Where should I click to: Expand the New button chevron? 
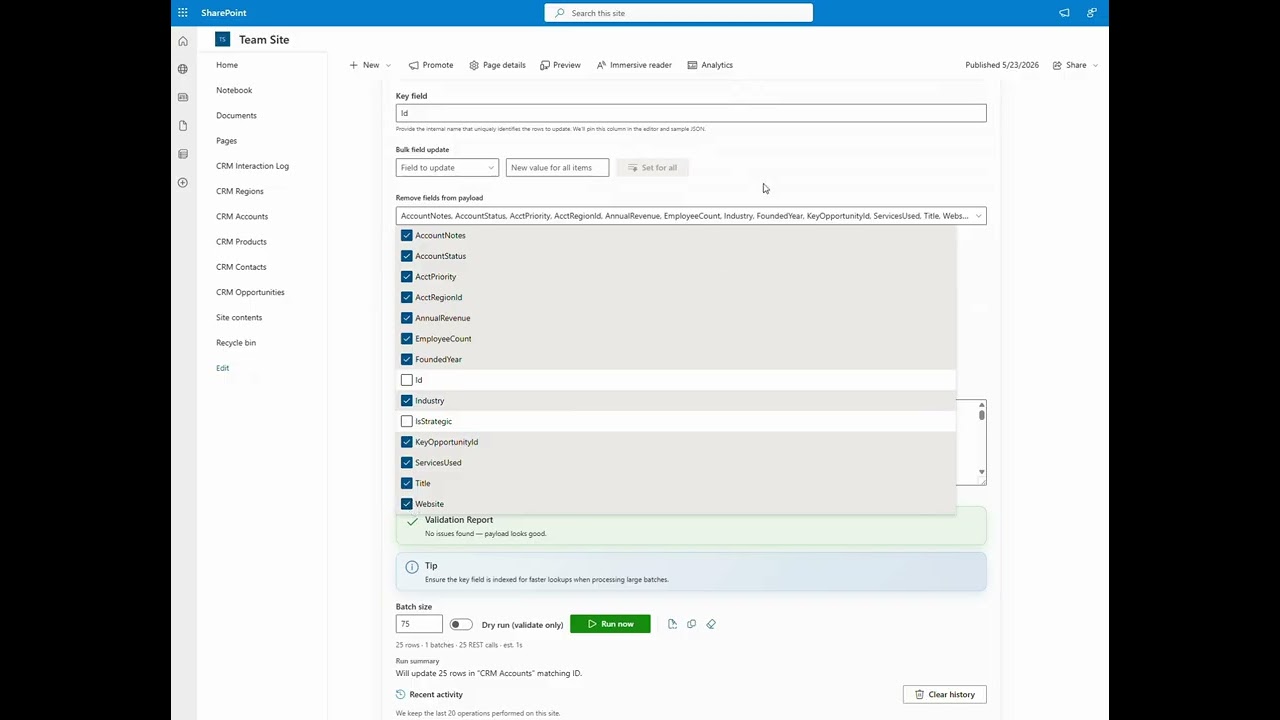click(388, 65)
